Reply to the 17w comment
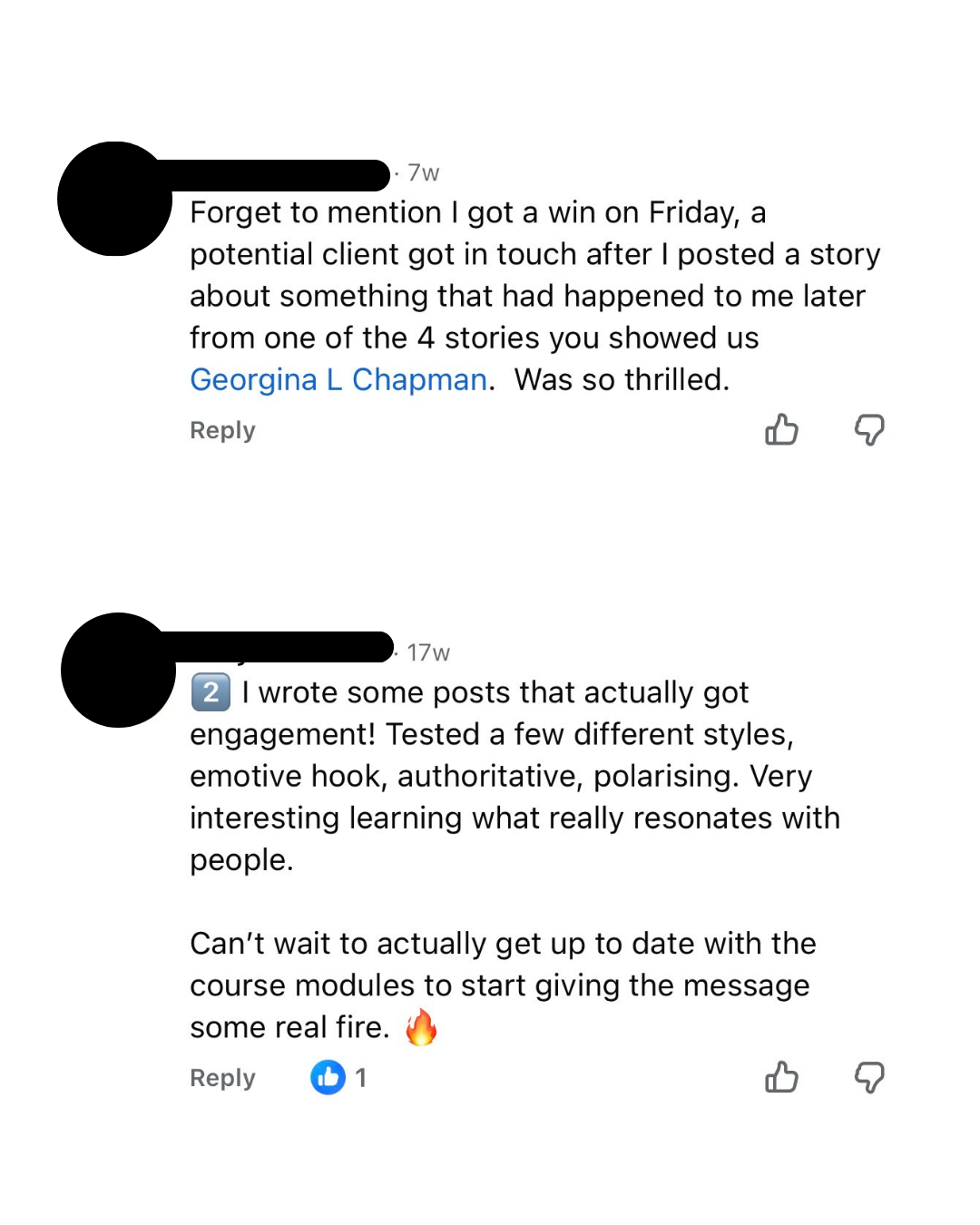980x1225 pixels. tap(221, 1078)
